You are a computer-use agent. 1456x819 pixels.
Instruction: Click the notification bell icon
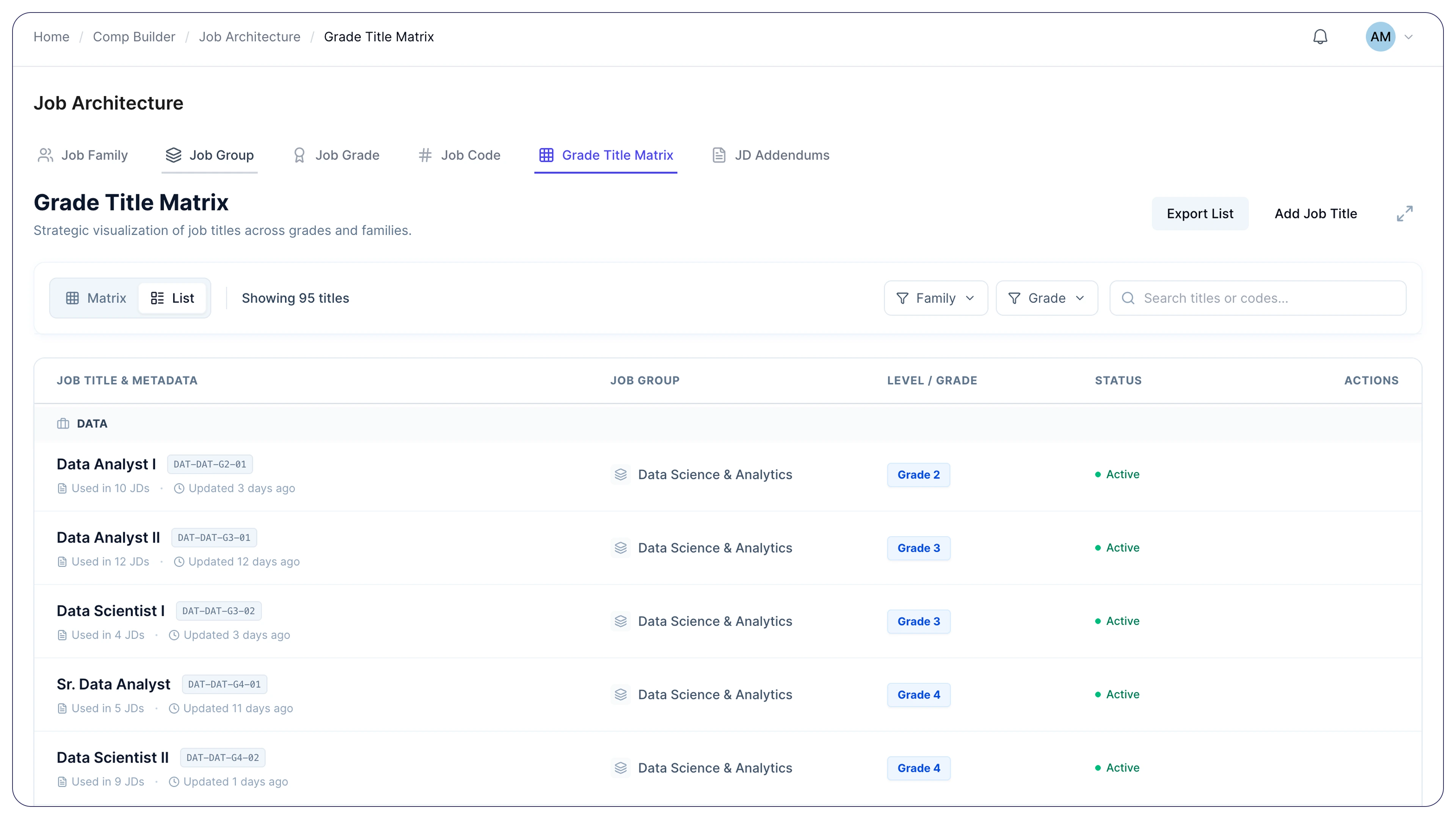1320,37
